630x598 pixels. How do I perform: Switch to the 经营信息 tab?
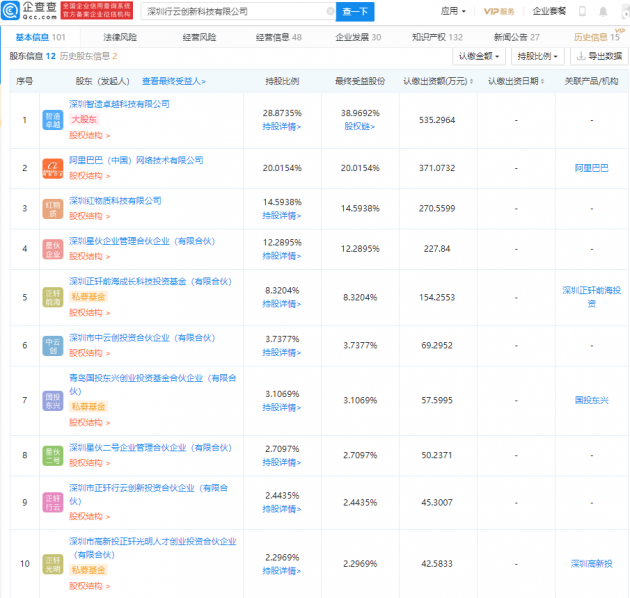(x=278, y=37)
